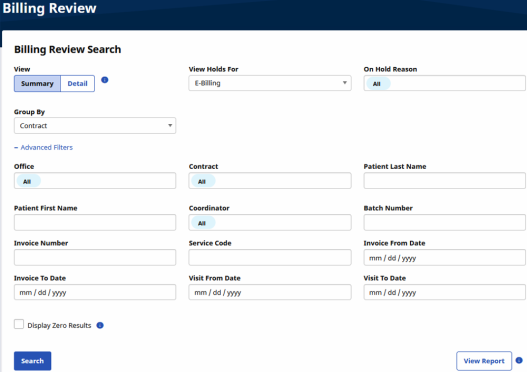Enable the Display Zero Results checkbox
This screenshot has width=527, height=372.
(19, 324)
